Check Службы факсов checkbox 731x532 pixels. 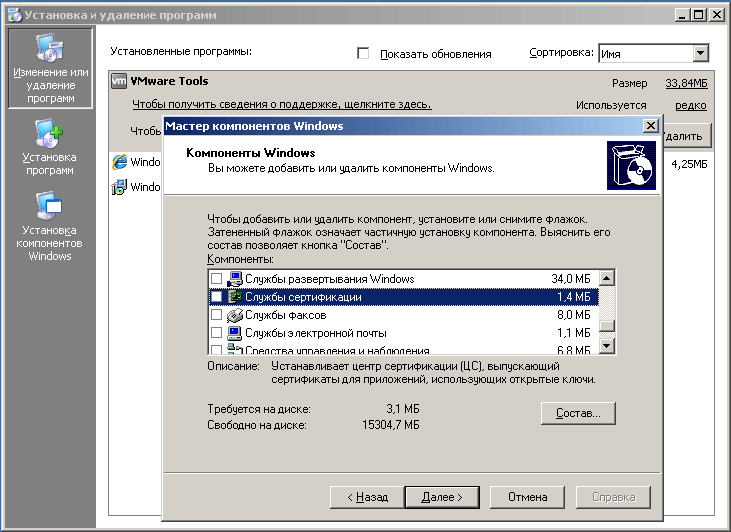(216, 315)
